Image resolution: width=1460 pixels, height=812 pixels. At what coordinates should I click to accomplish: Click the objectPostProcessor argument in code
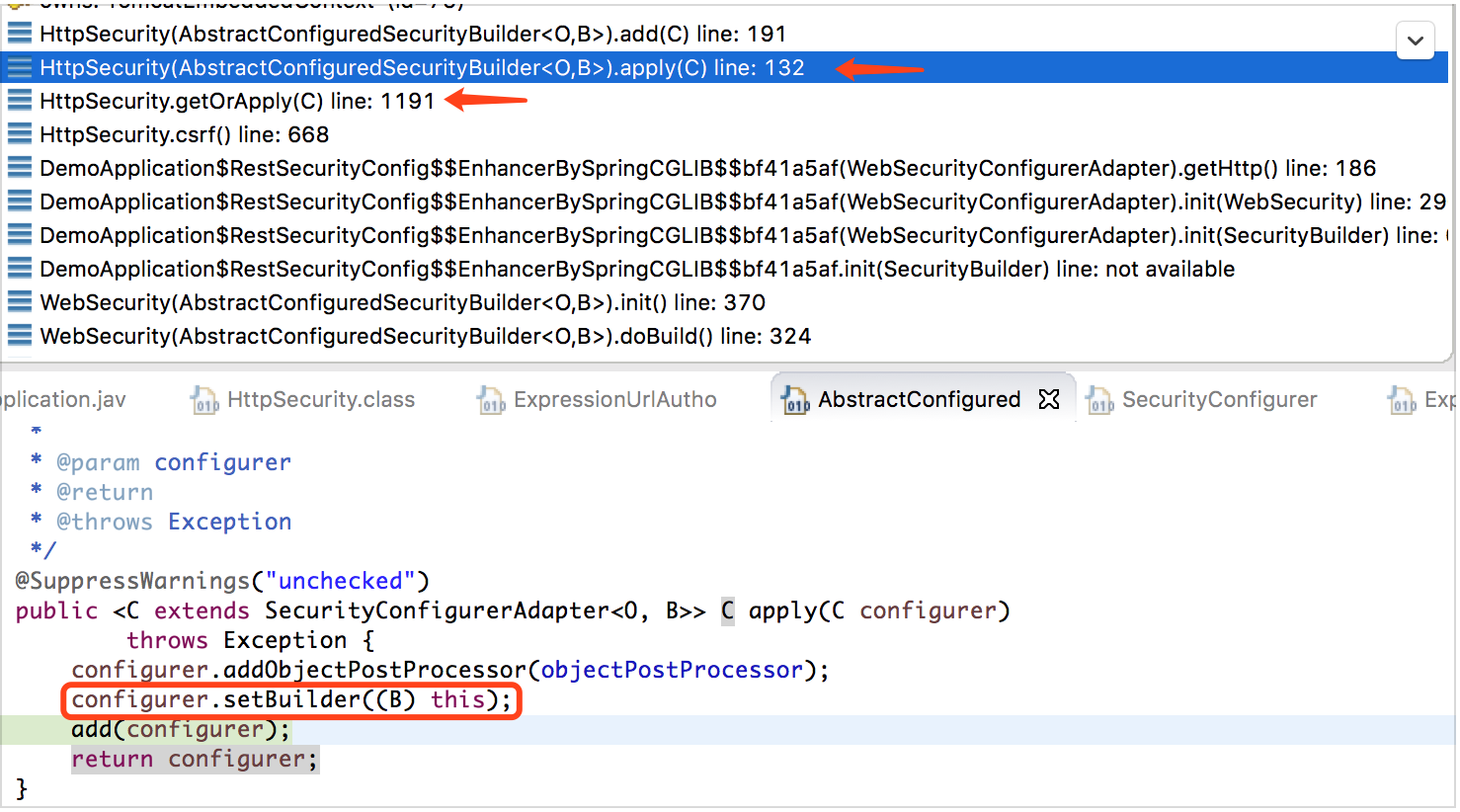pyautogui.click(x=672, y=670)
